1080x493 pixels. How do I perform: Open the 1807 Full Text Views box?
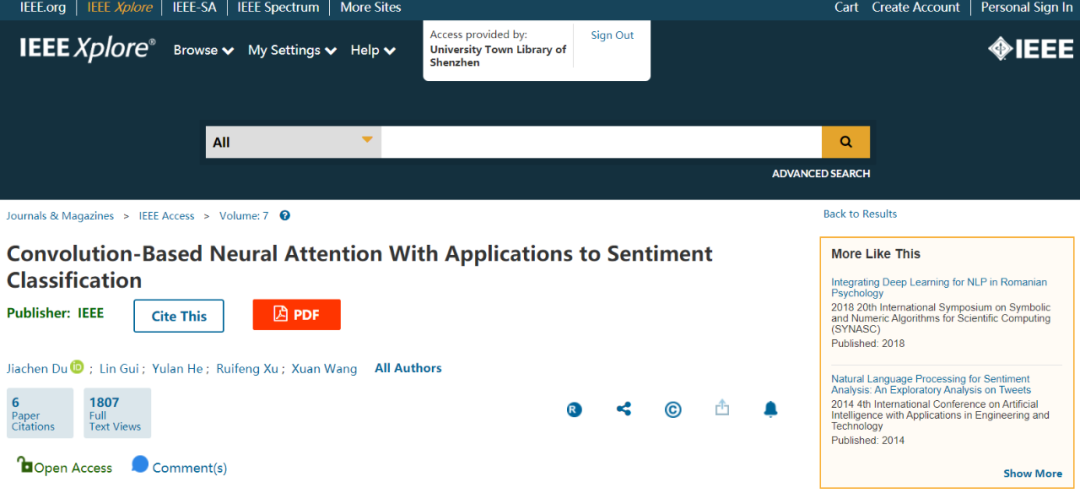[x=117, y=413]
